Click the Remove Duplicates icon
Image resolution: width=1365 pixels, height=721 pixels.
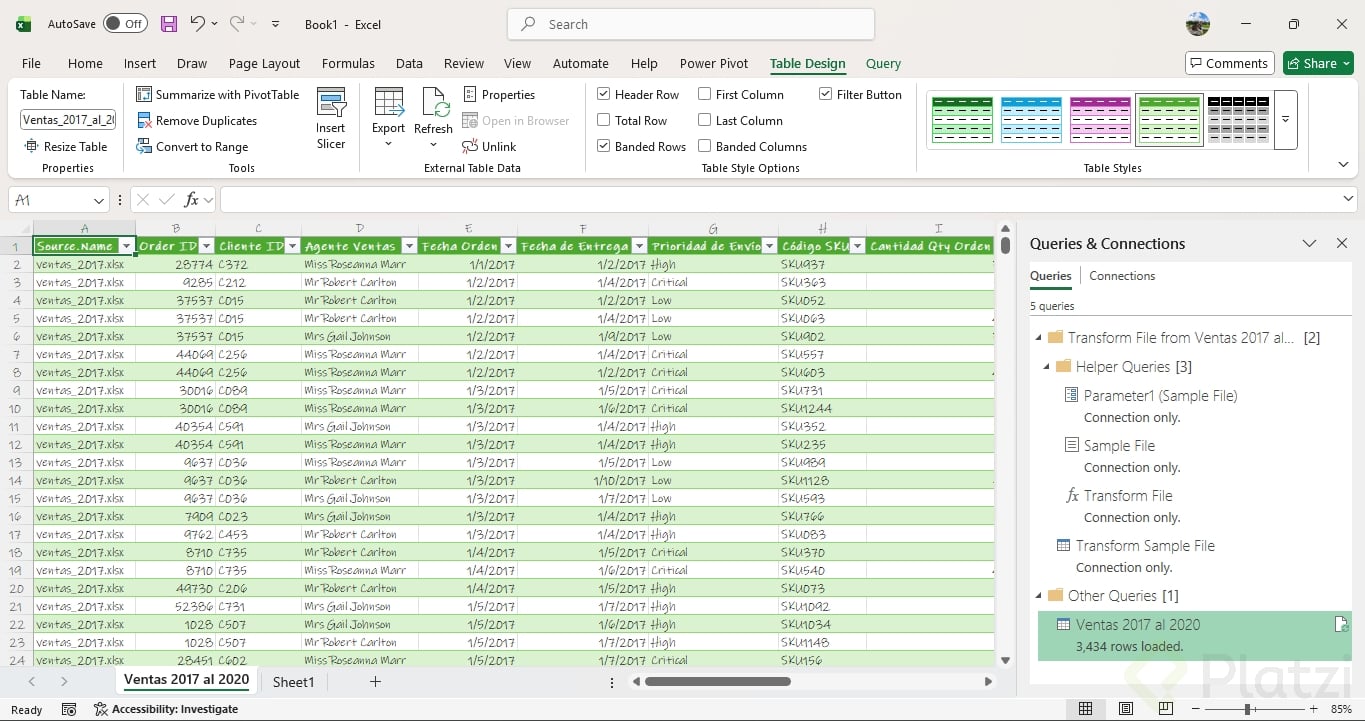click(145, 120)
